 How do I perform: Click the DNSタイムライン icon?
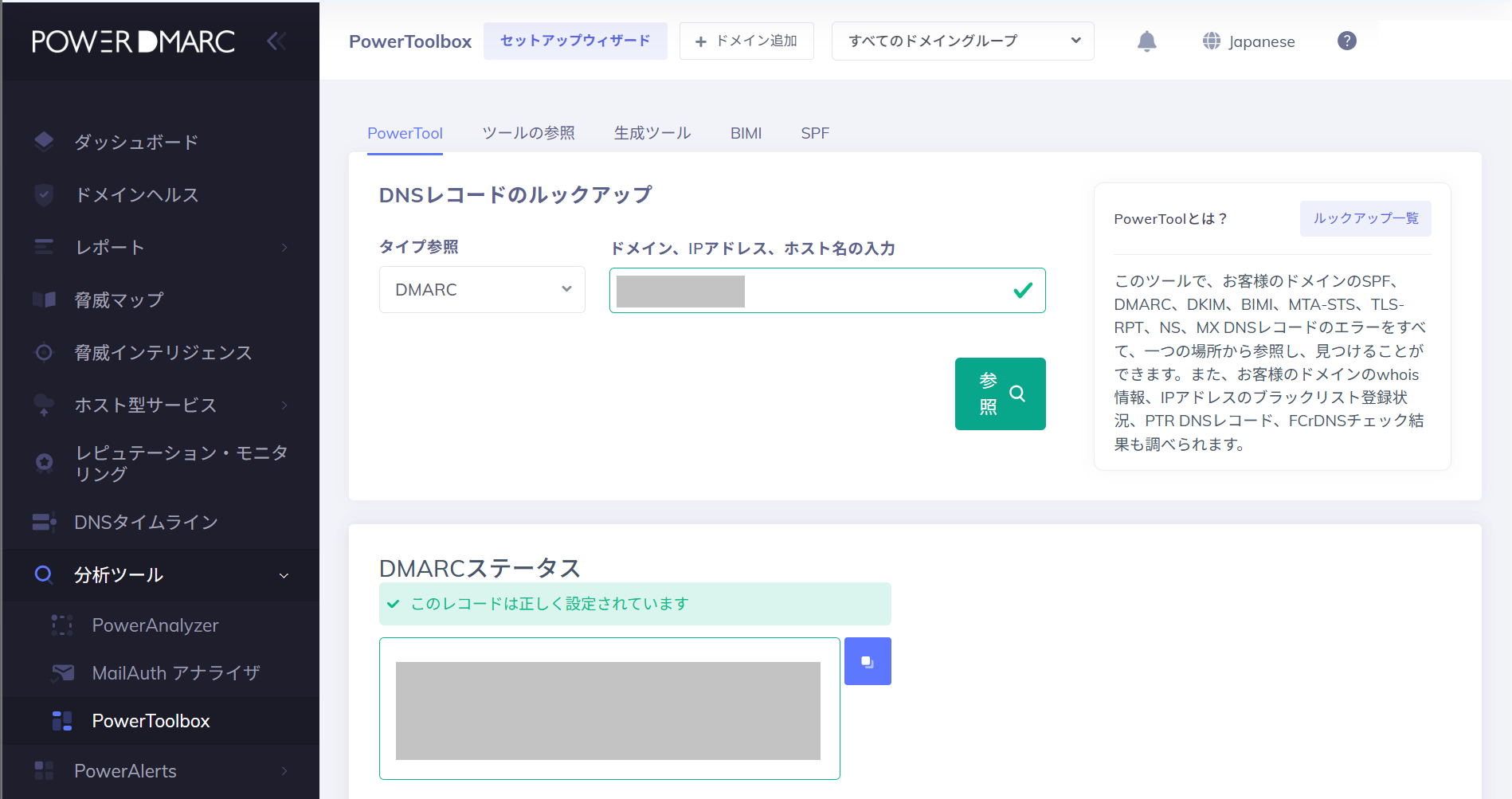pos(44,522)
